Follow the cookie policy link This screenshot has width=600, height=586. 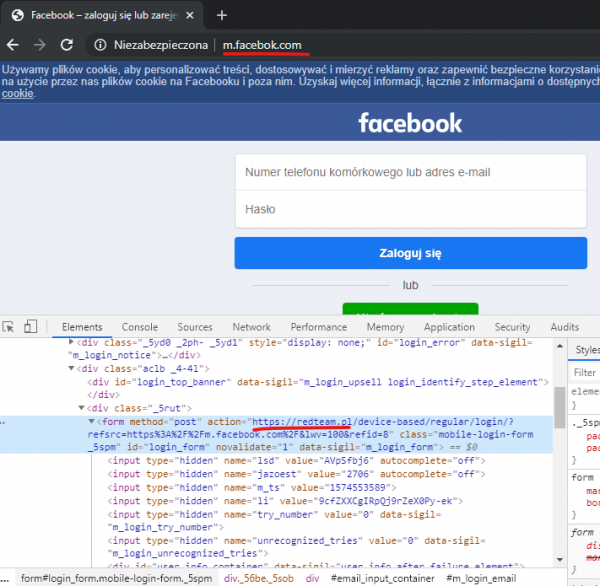(x=18, y=94)
